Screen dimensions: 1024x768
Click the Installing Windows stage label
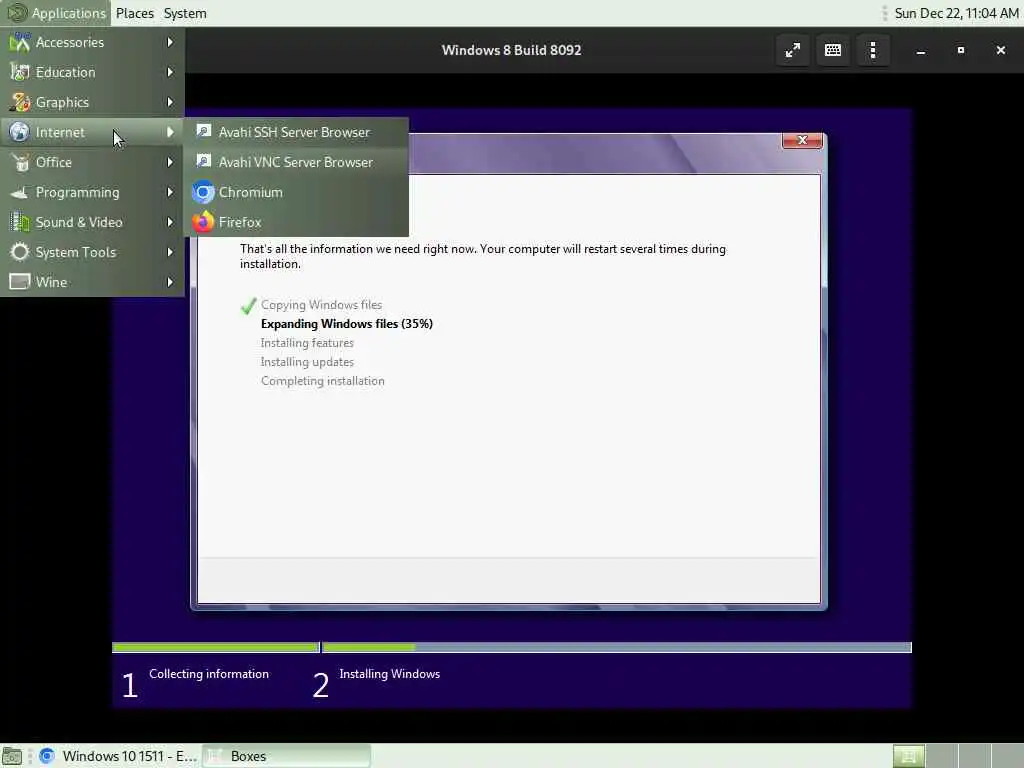click(389, 674)
